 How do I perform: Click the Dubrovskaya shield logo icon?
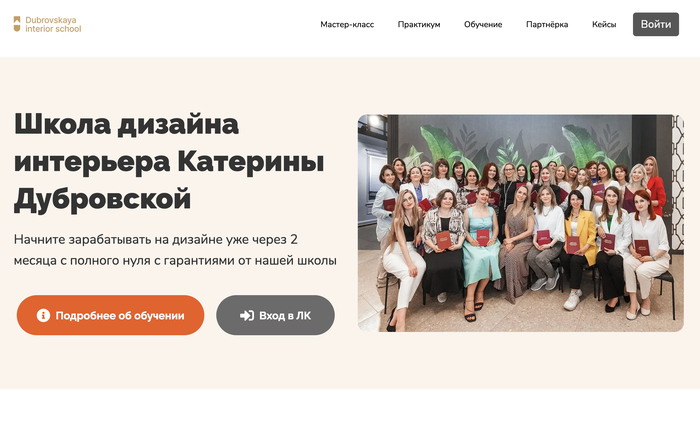click(17, 24)
